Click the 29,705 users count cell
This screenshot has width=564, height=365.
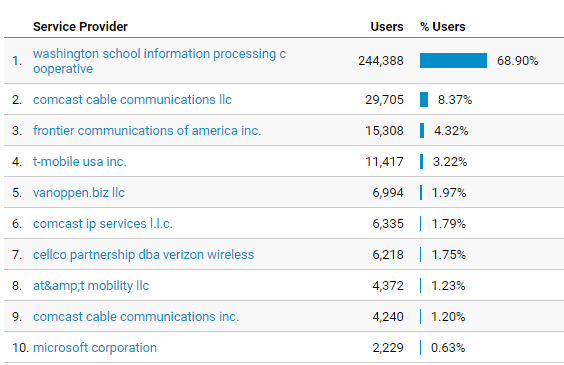tap(385, 100)
